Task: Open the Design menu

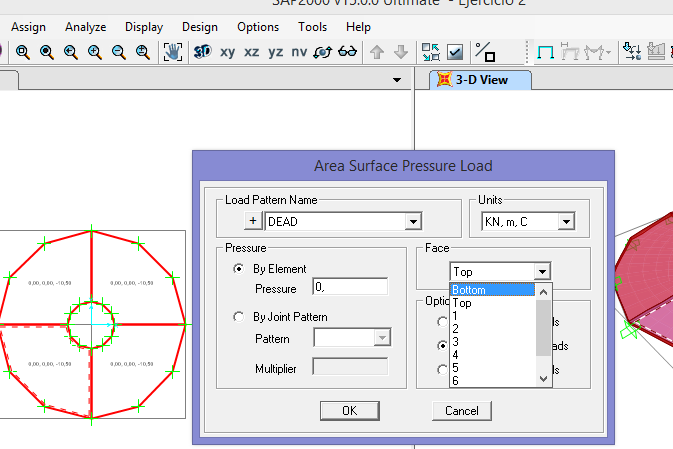Action: pos(199,27)
